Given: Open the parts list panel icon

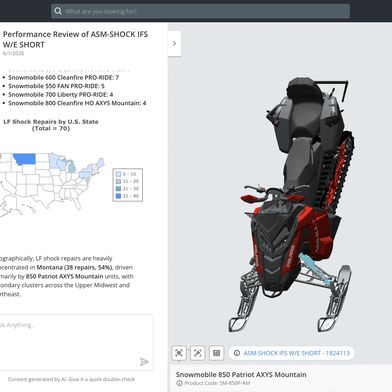Looking at the screenshot, I should point(216,353).
